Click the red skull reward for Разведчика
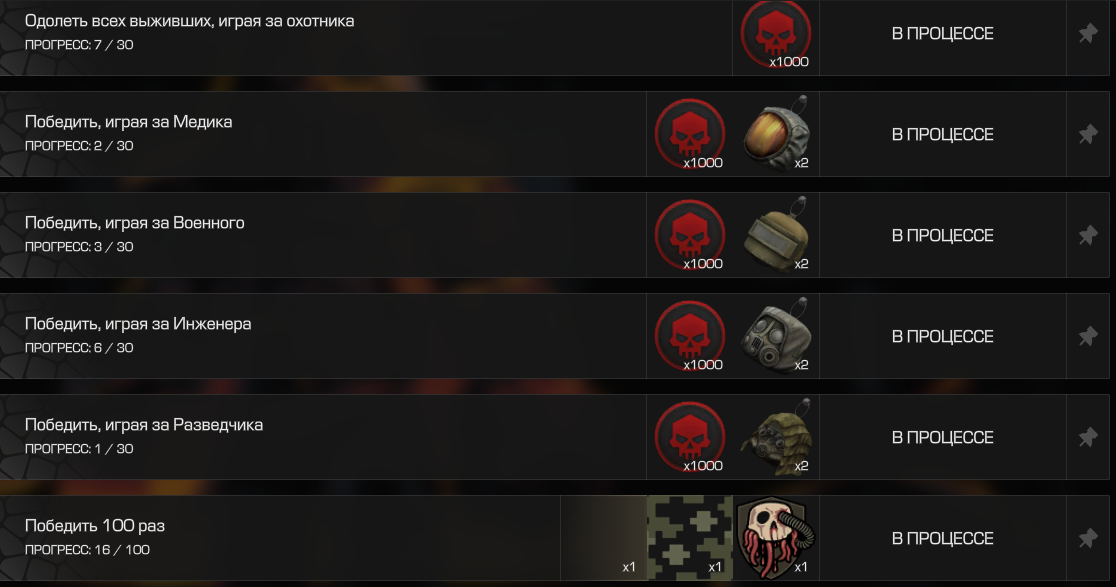 tap(690, 437)
